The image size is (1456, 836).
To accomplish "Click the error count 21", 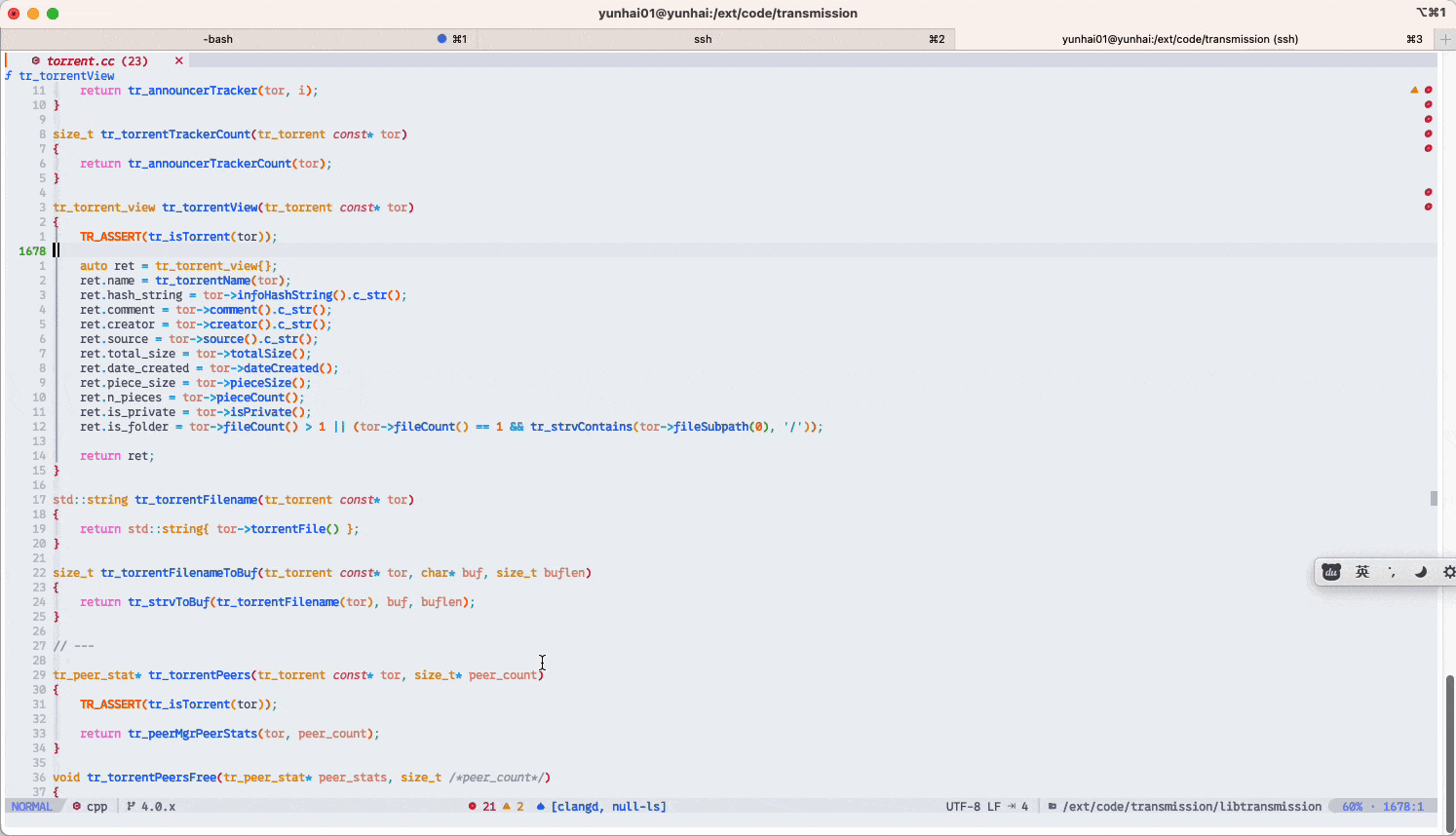I will 489,806.
